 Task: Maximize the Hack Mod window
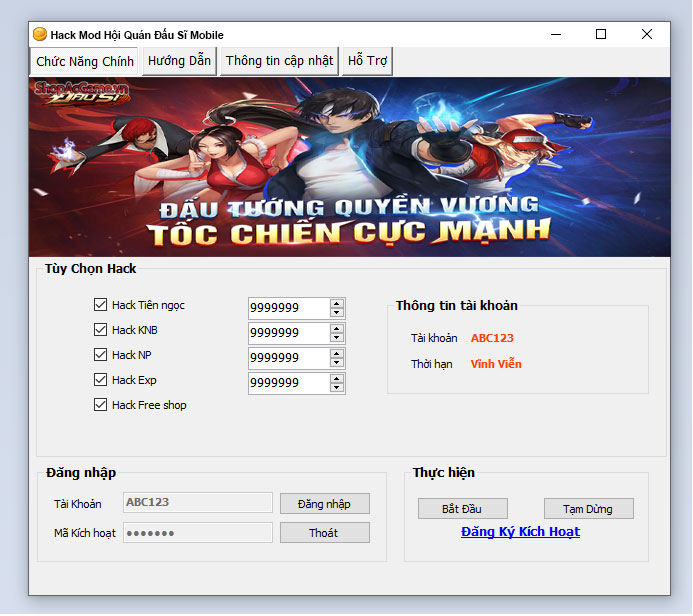tap(601, 34)
